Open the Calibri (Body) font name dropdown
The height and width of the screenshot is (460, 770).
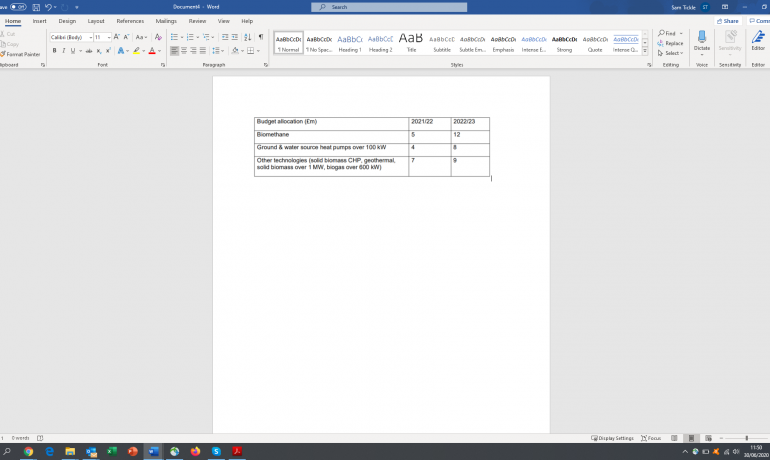click(70, 37)
